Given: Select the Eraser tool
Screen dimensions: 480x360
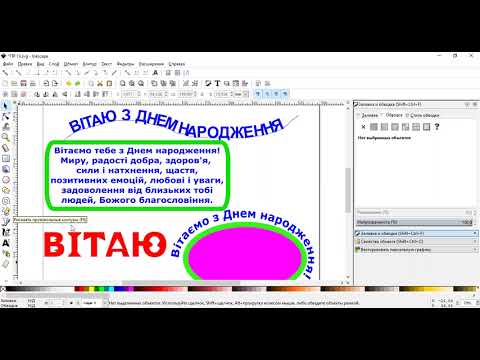Looking at the screenshot, I should (x=5, y=264).
